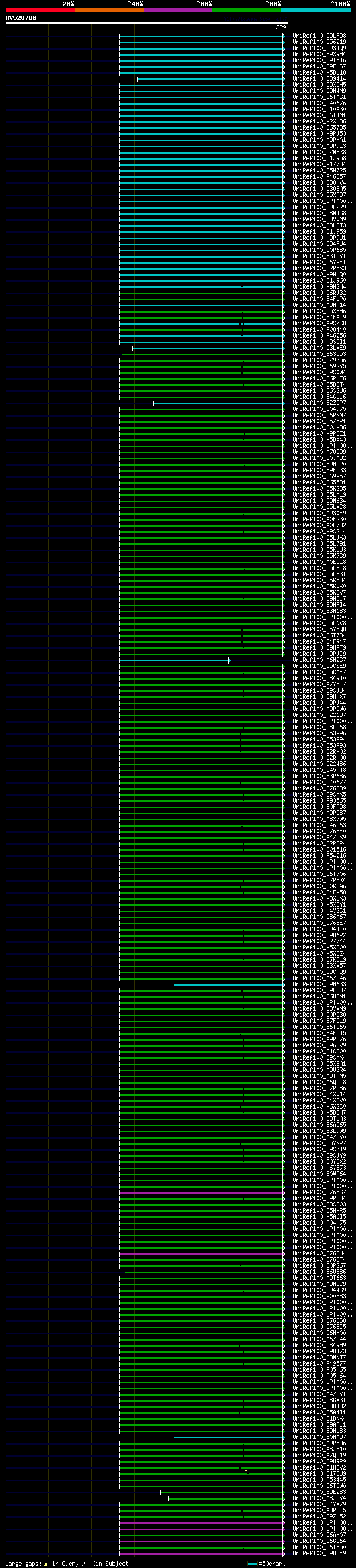This screenshot has height=1568, width=356.
Task: Select label UniRef100_C6TMG1
Action: (319, 97)
